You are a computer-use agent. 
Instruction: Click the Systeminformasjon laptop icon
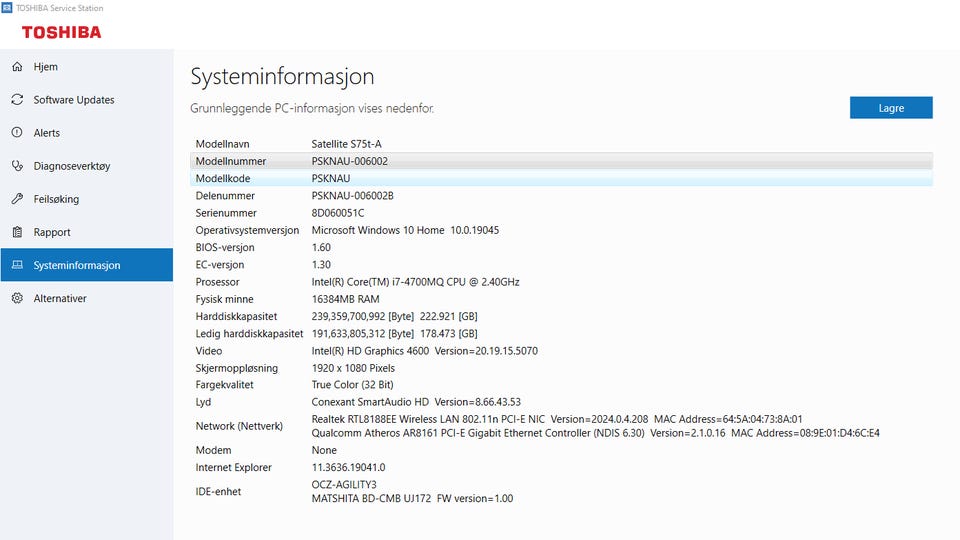17,265
